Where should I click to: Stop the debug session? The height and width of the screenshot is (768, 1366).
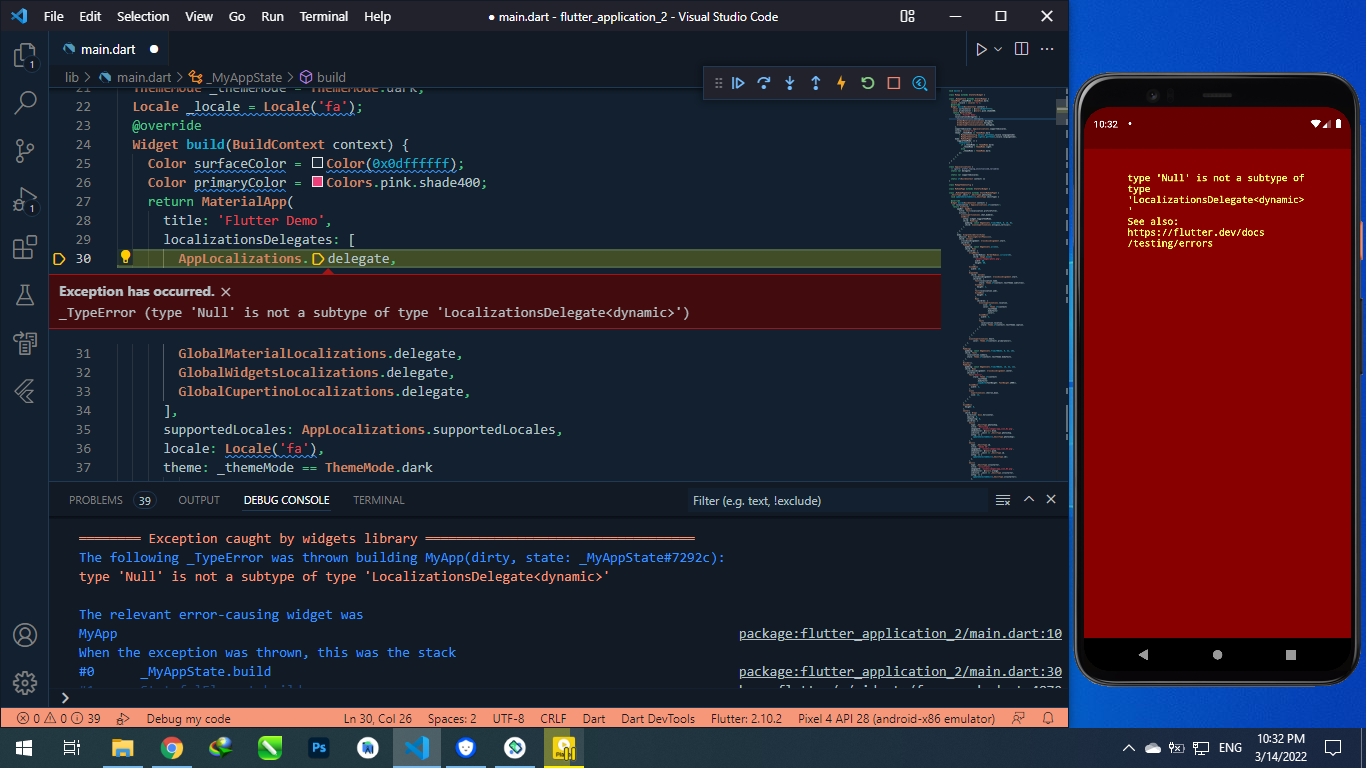(894, 84)
